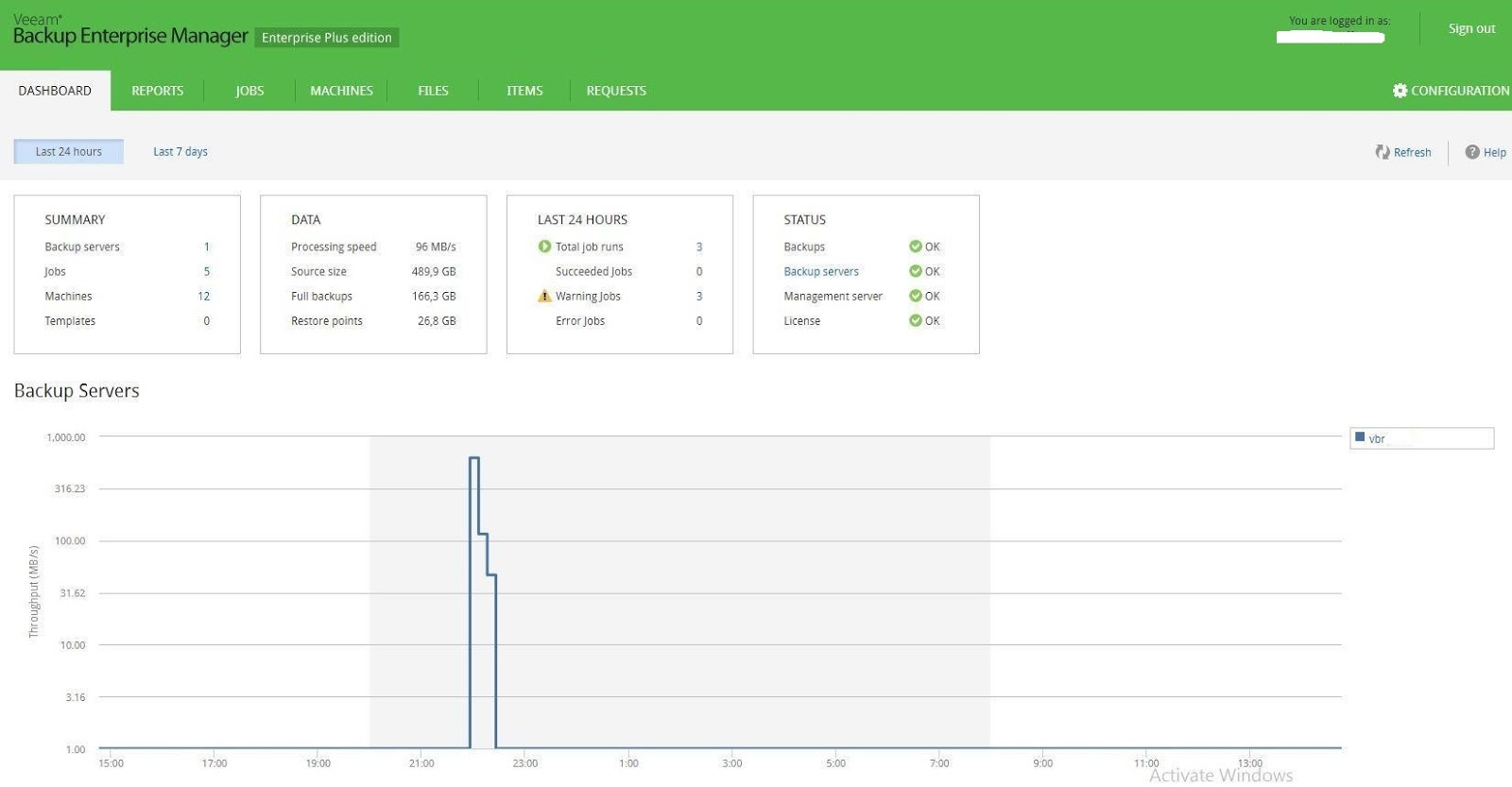The height and width of the screenshot is (787, 1512).
Task: Select the Last 24 hours view
Action: [x=68, y=151]
